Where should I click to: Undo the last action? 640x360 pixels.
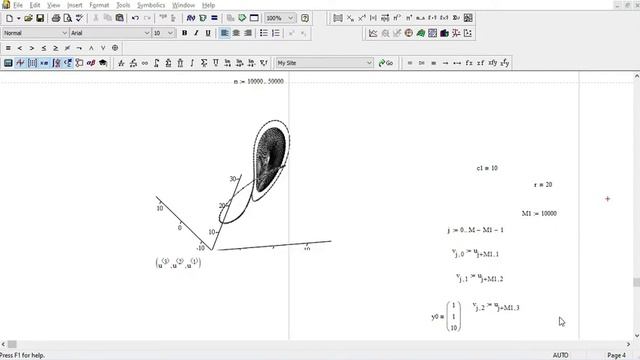(x=135, y=18)
